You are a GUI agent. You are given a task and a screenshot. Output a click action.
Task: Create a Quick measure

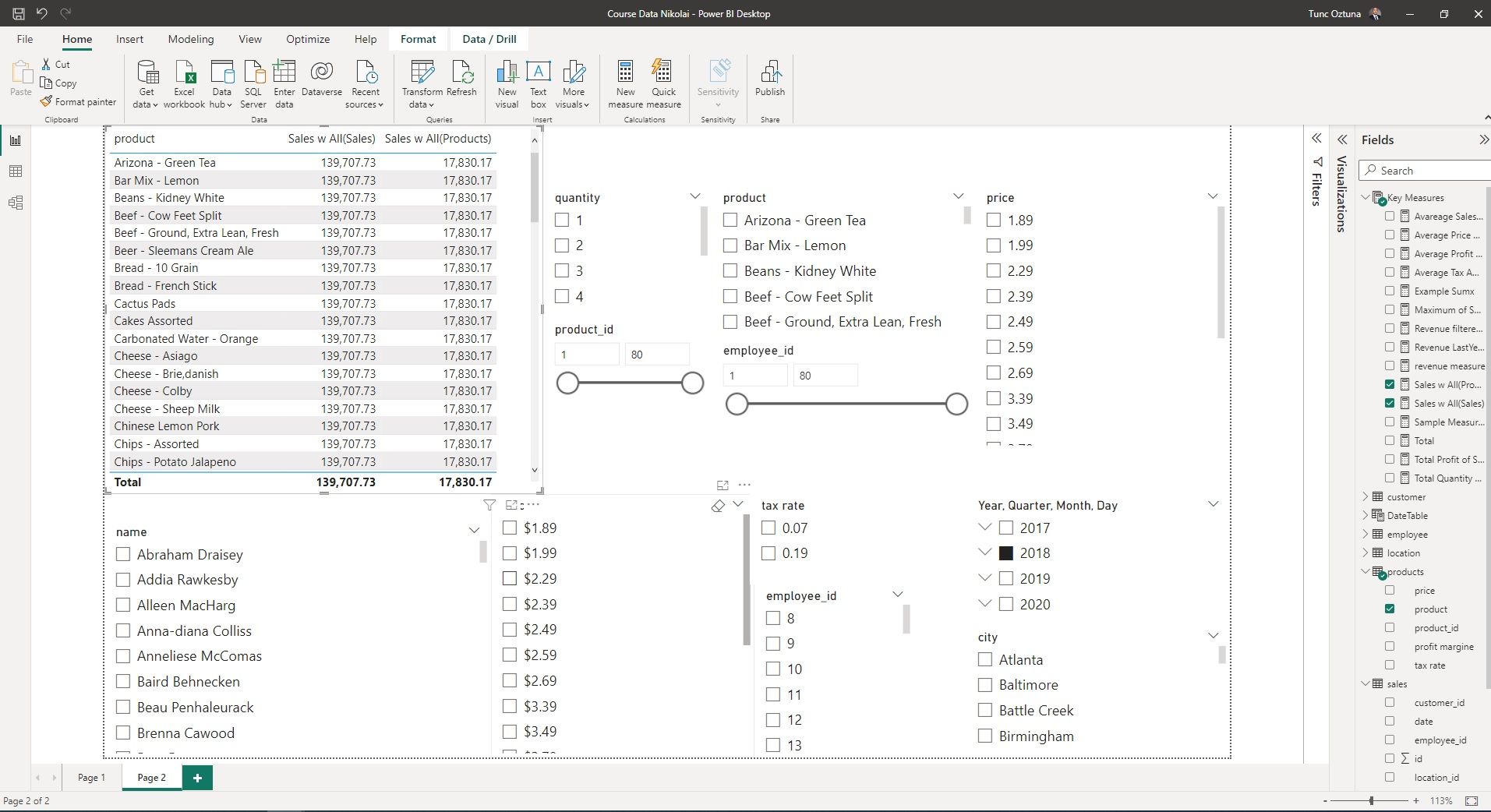[663, 84]
